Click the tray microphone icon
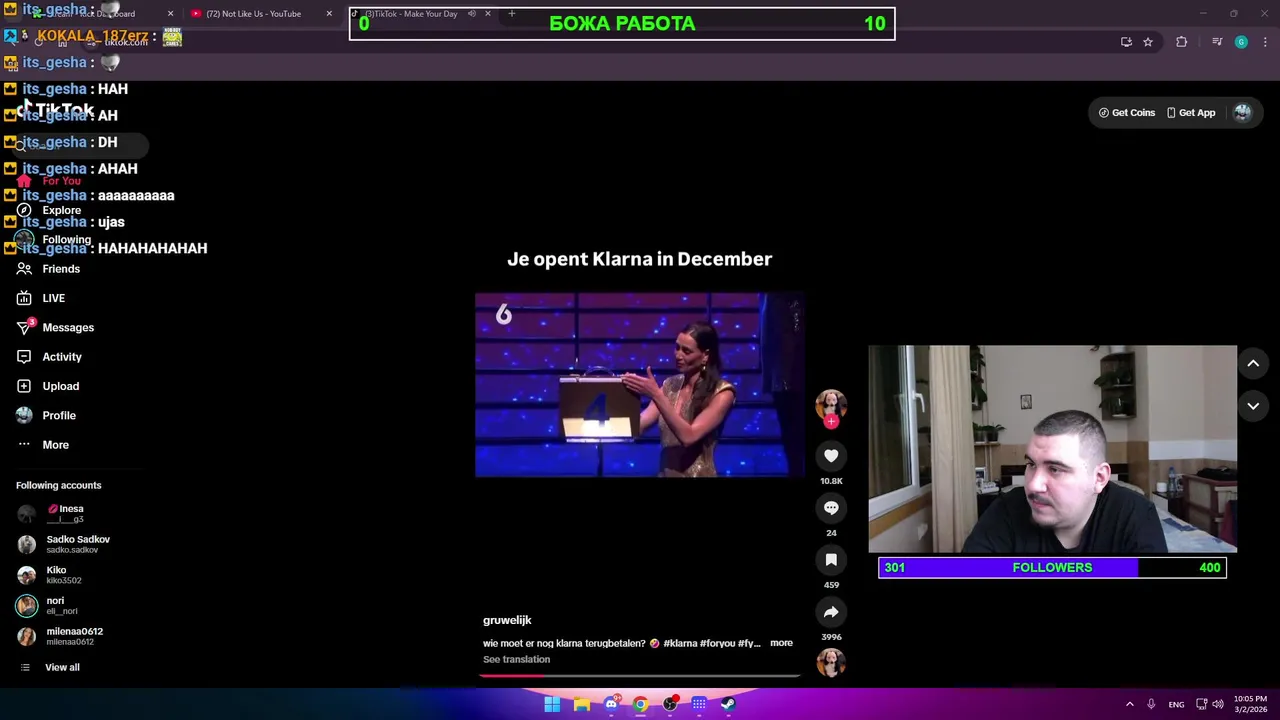This screenshot has width=1280, height=720. coord(1151,704)
